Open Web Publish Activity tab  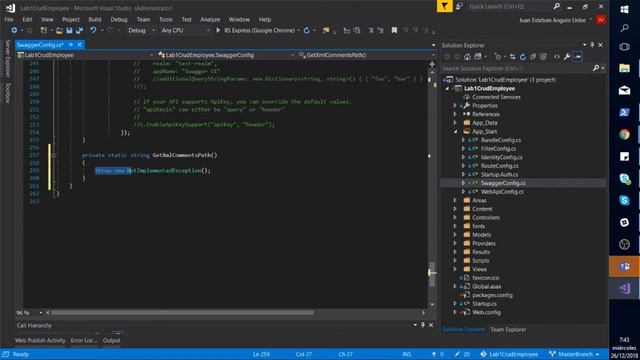pos(40,340)
